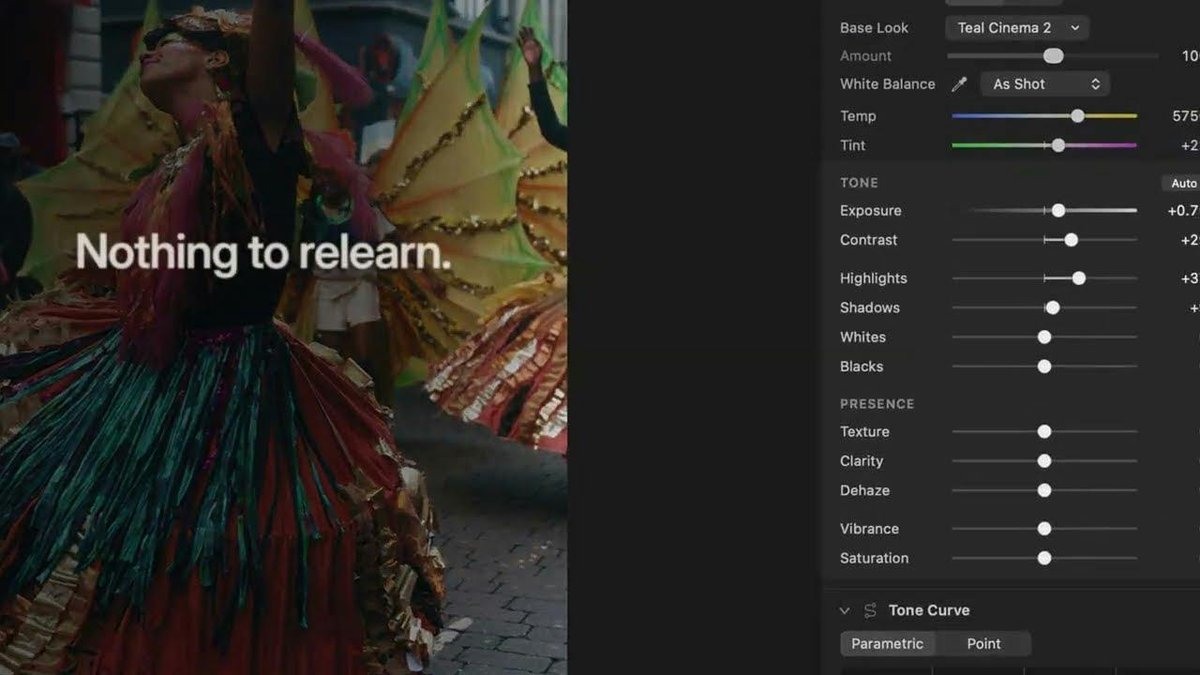Click the Saturation label text

(874, 558)
